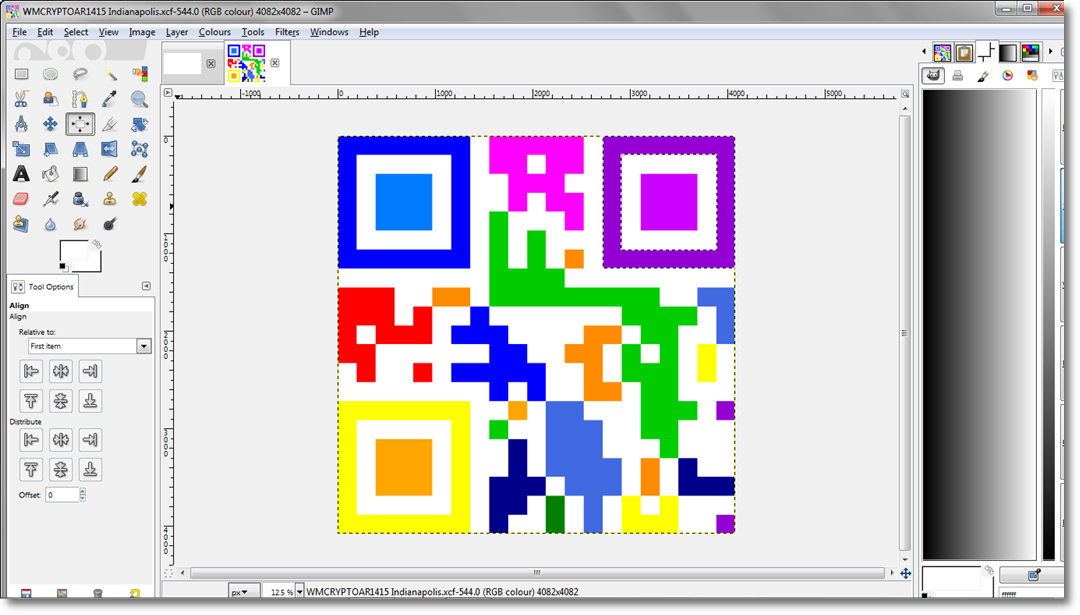
Task: Select the Measure compass tool
Action: [21, 124]
